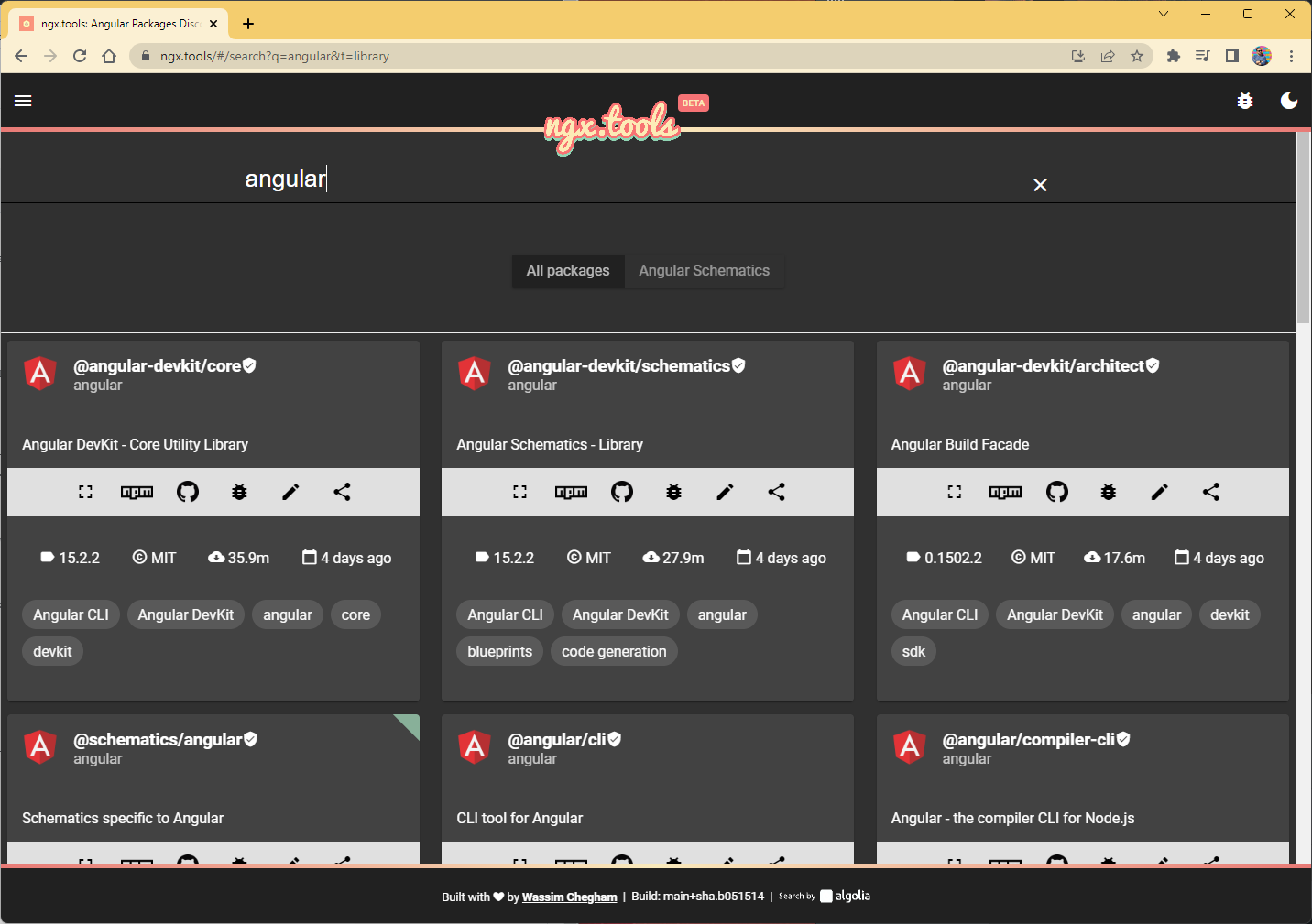Click the blueprints keyword chip
Screen dimensions: 1312x924
coord(499,651)
